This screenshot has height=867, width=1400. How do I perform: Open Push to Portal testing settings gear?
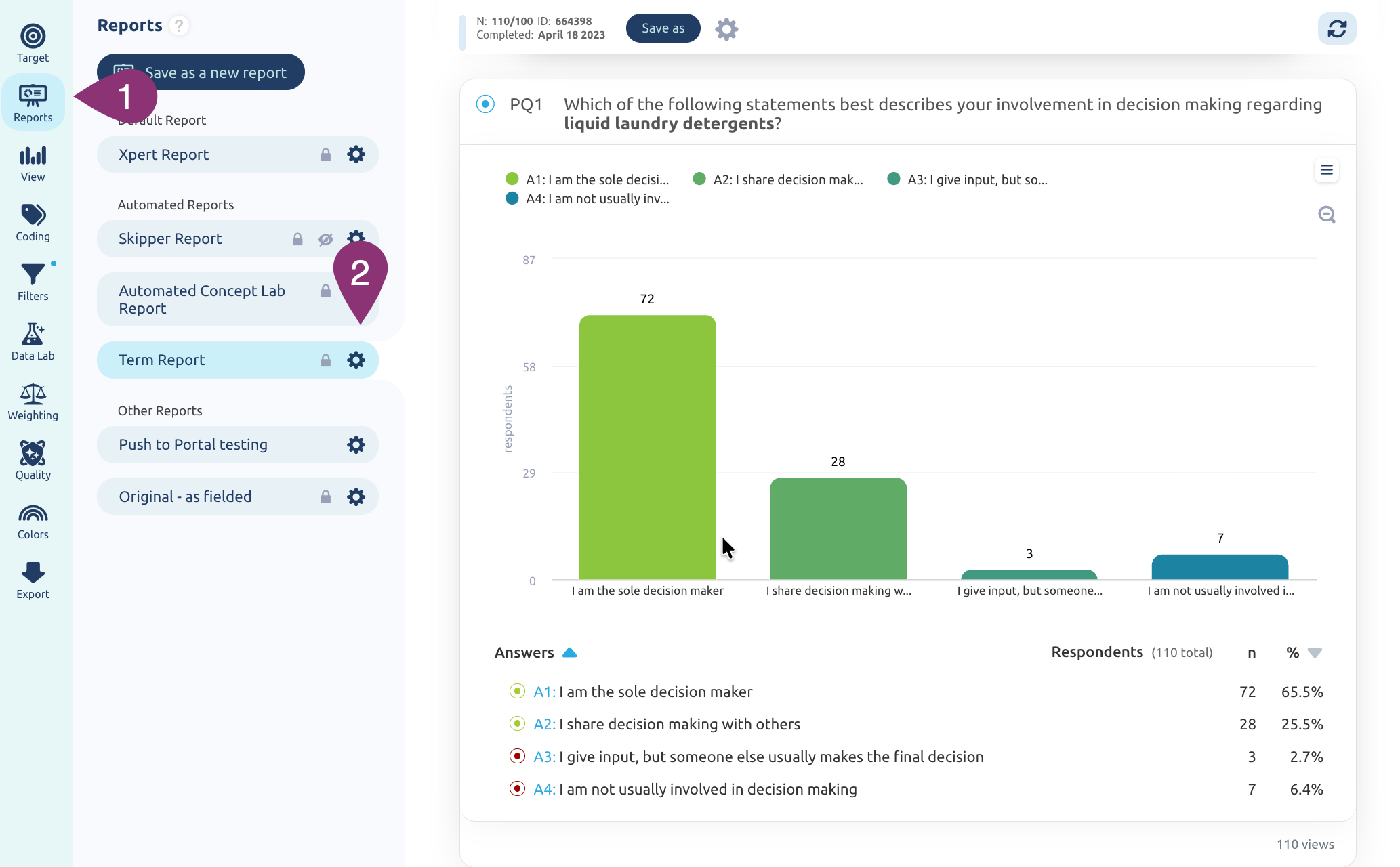(x=356, y=444)
